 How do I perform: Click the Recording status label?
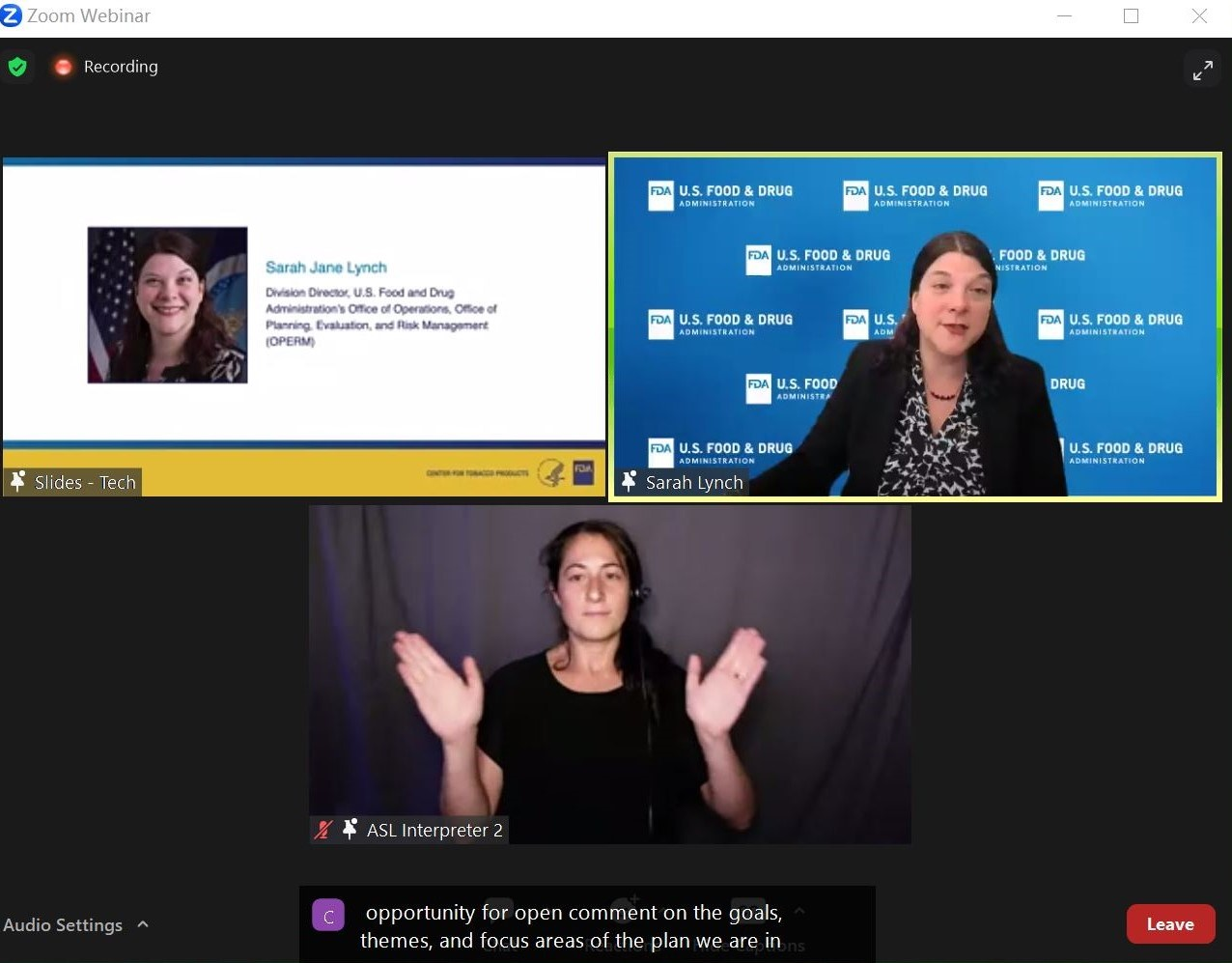[x=121, y=67]
